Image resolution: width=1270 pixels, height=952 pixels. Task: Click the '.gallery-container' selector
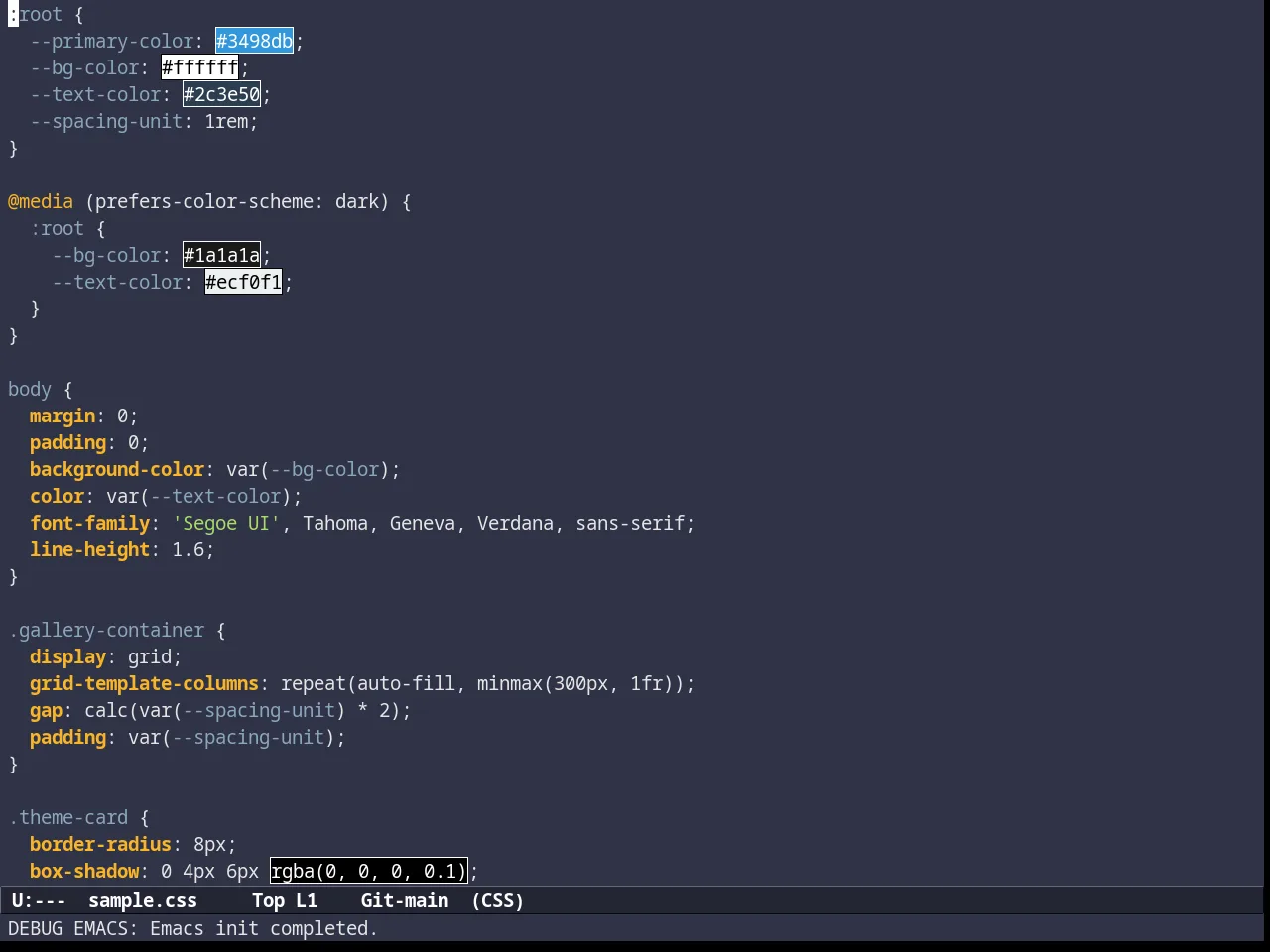click(106, 630)
